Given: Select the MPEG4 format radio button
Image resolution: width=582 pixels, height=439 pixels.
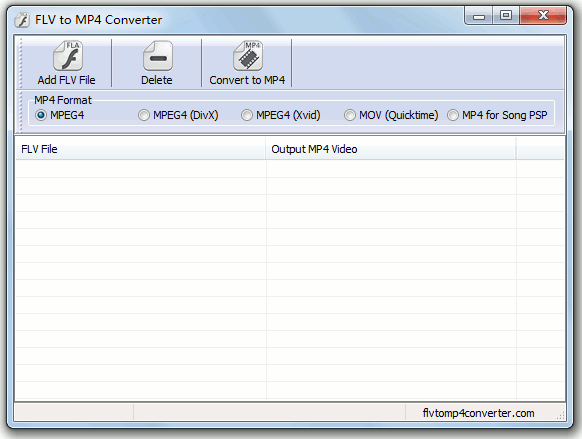Looking at the screenshot, I should [x=40, y=115].
